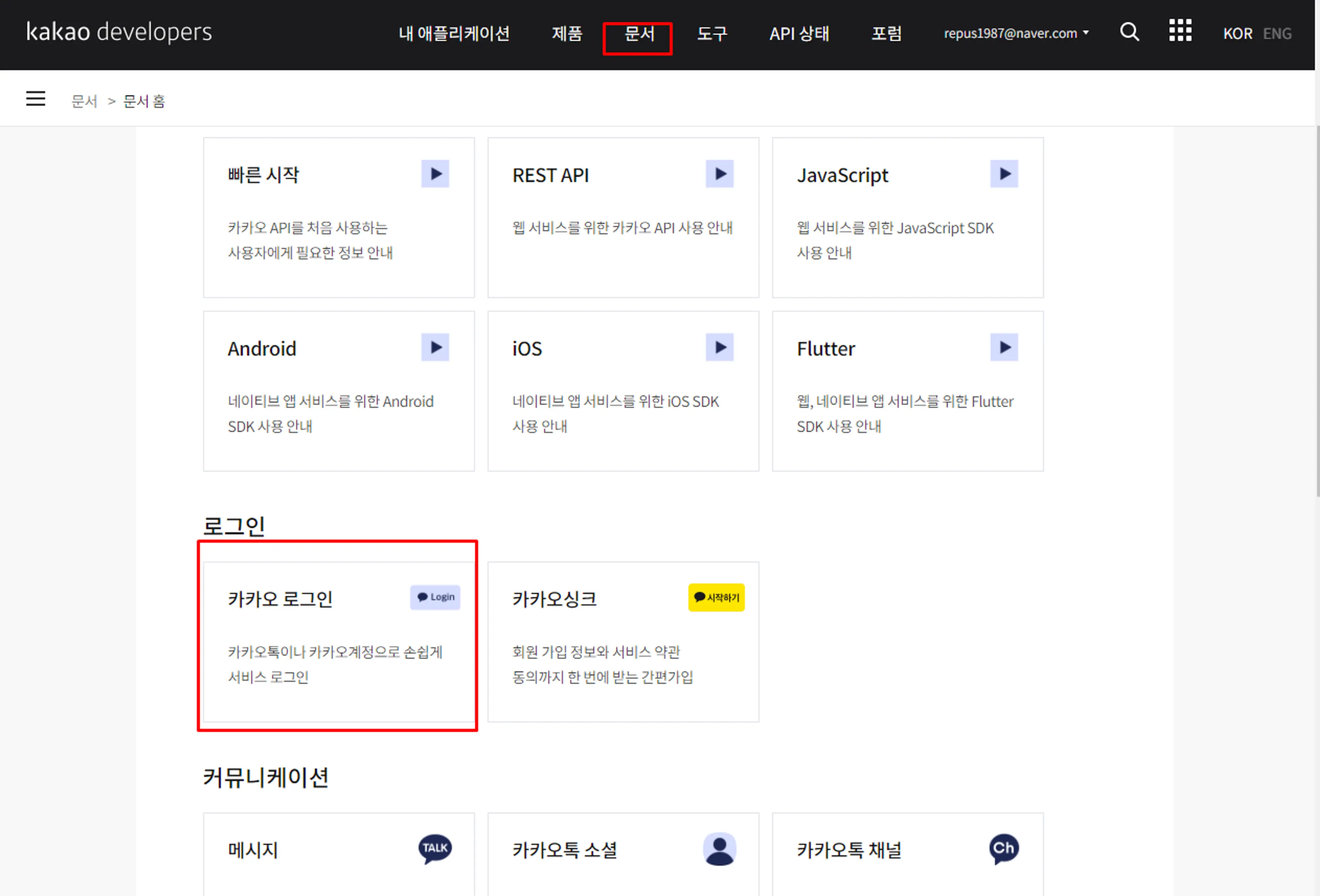This screenshot has height=896, width=1320.
Task: Open 도구 menu
Action: 712,34
